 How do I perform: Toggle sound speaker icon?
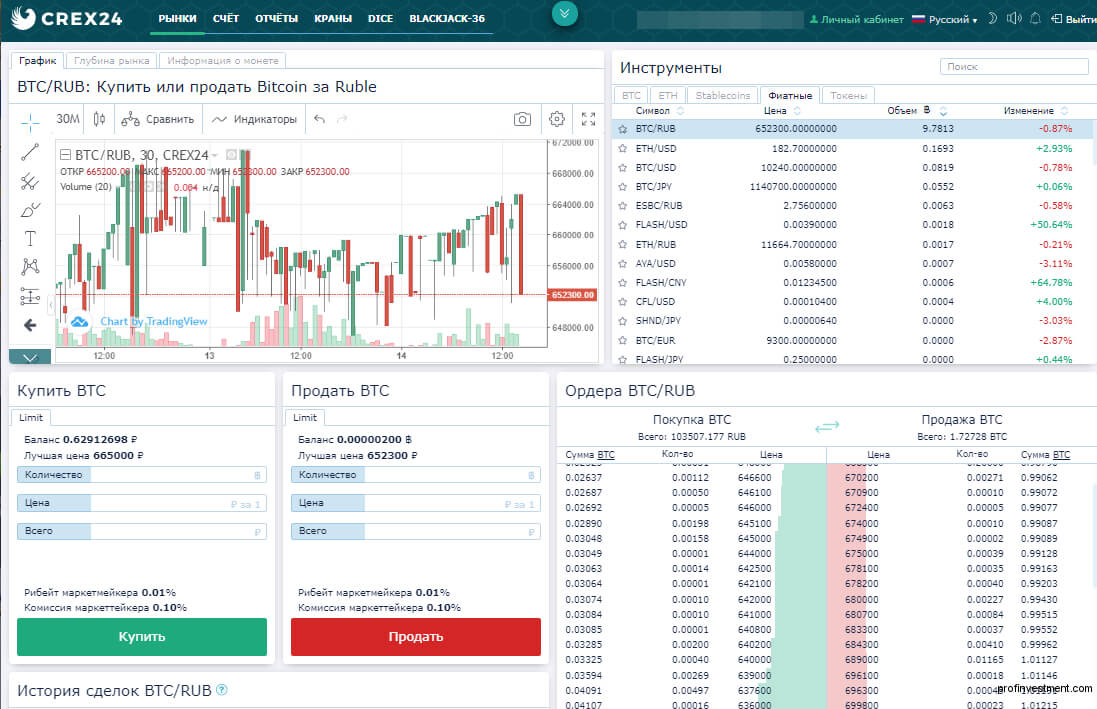1014,19
